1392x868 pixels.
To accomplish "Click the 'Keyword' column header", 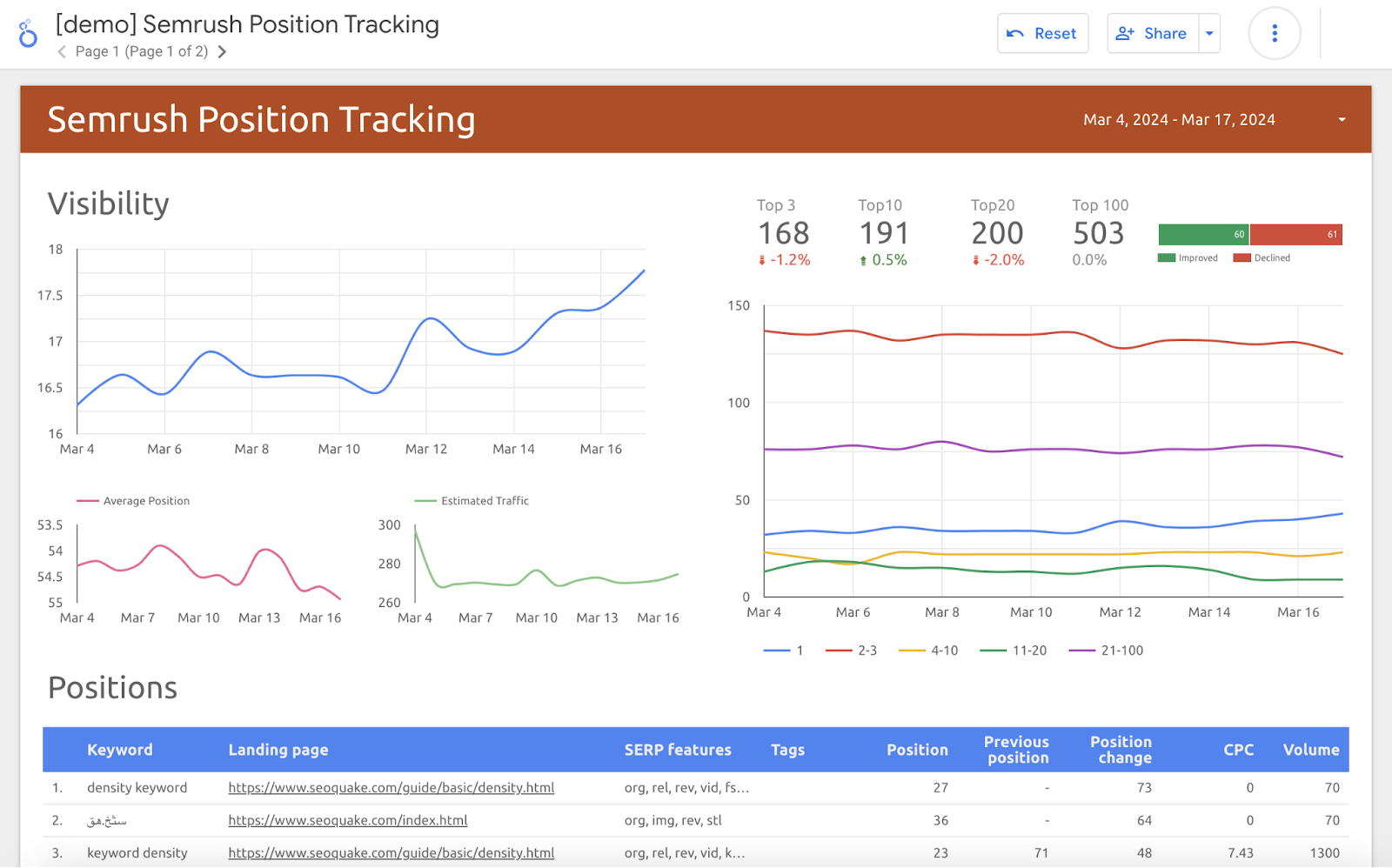I will pos(119,749).
